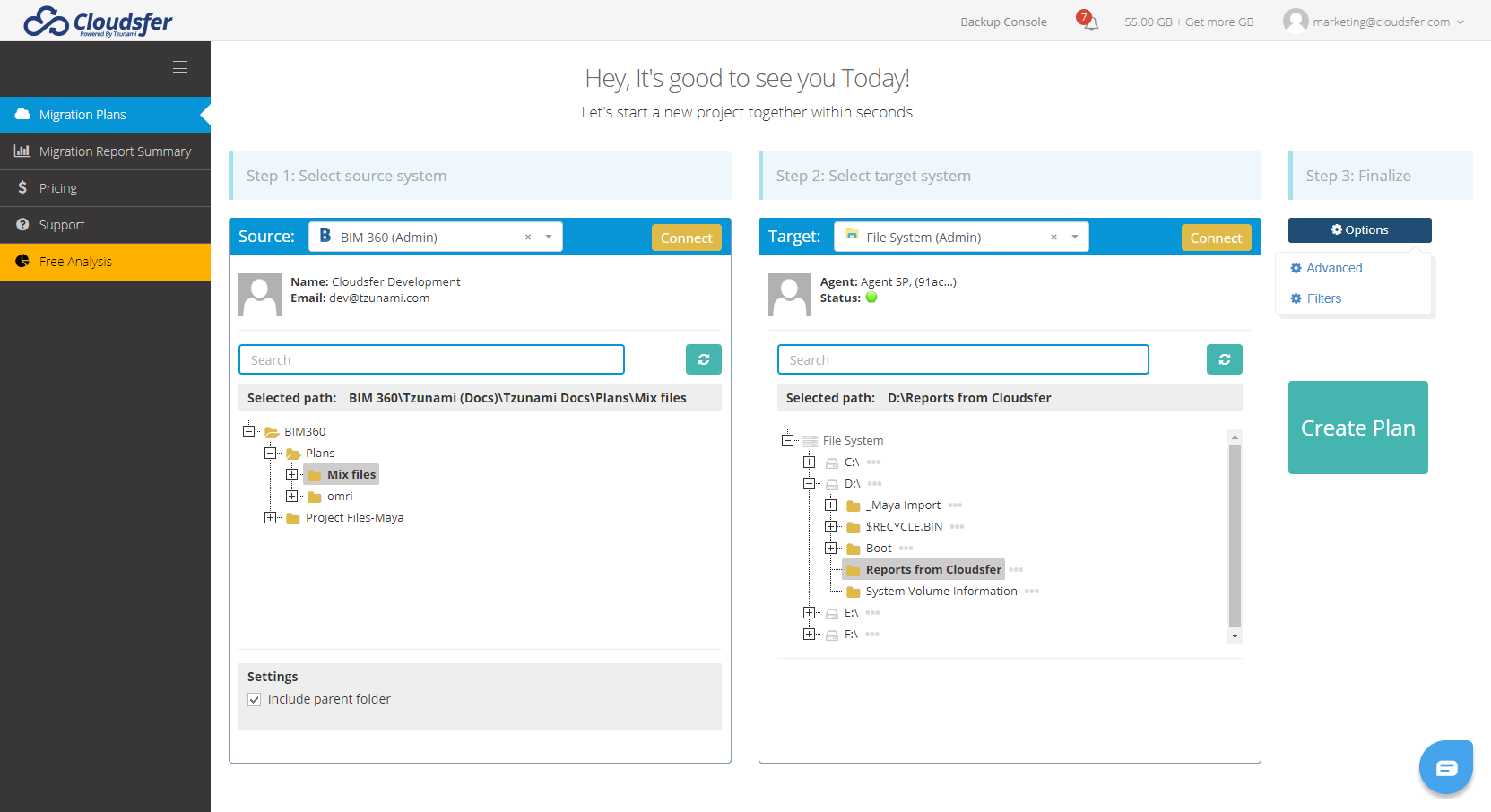The image size is (1491, 812).
Task: Click the target tree scrollbar up arrow
Action: tap(1235, 437)
